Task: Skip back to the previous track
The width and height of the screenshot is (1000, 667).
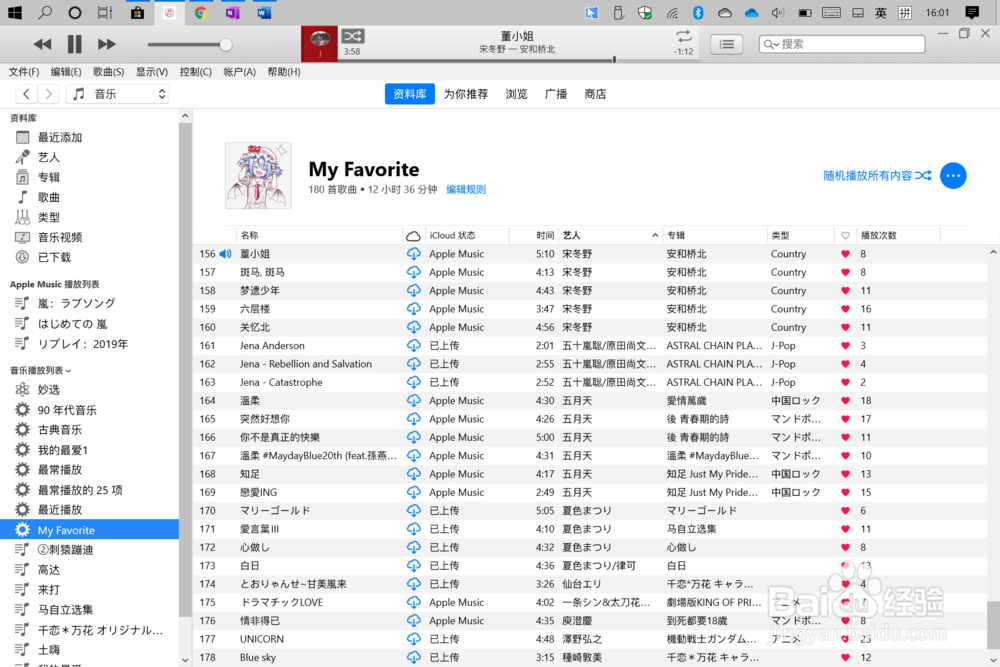Action: point(42,44)
